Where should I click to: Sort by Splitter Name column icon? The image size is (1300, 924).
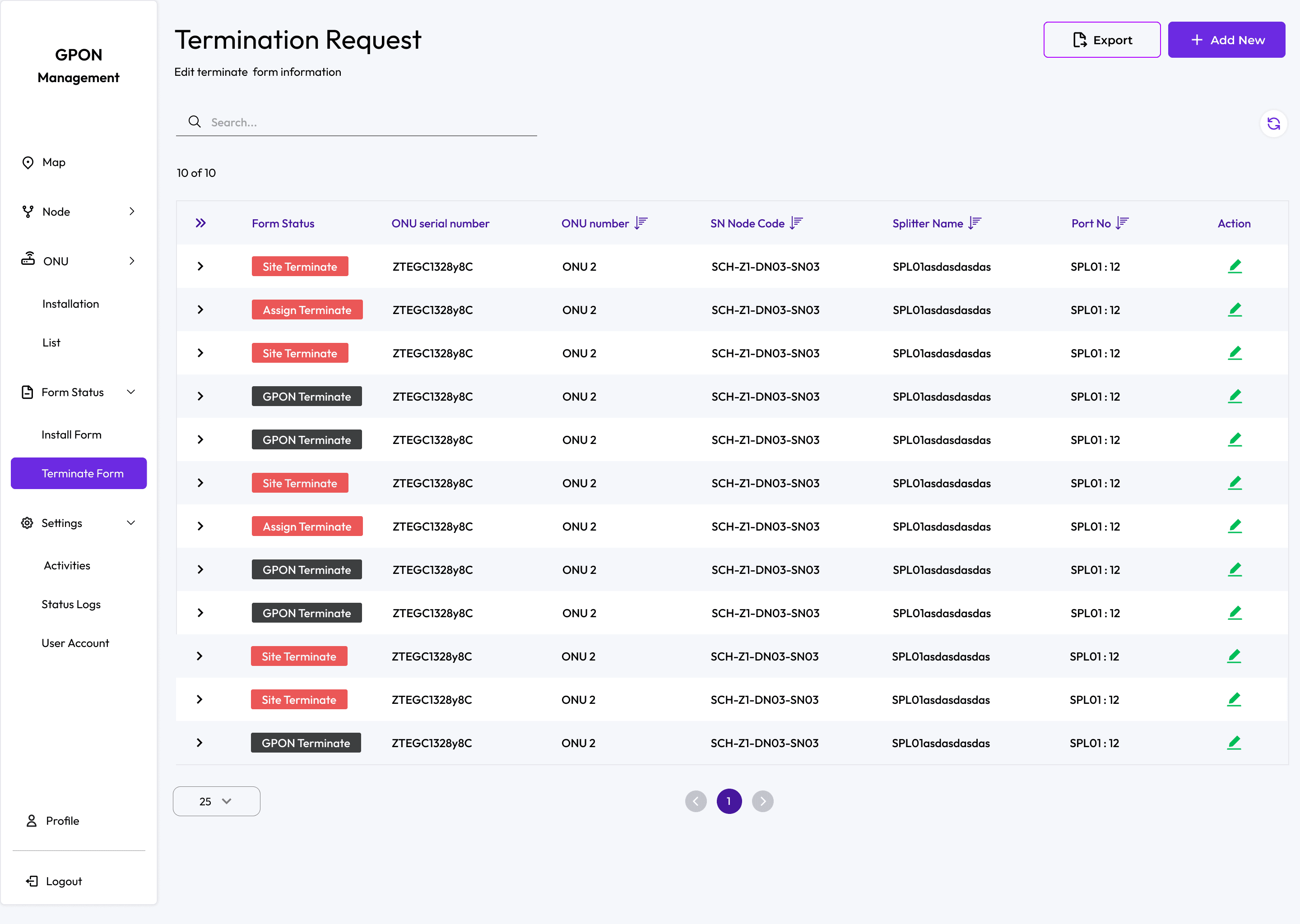[x=975, y=223]
